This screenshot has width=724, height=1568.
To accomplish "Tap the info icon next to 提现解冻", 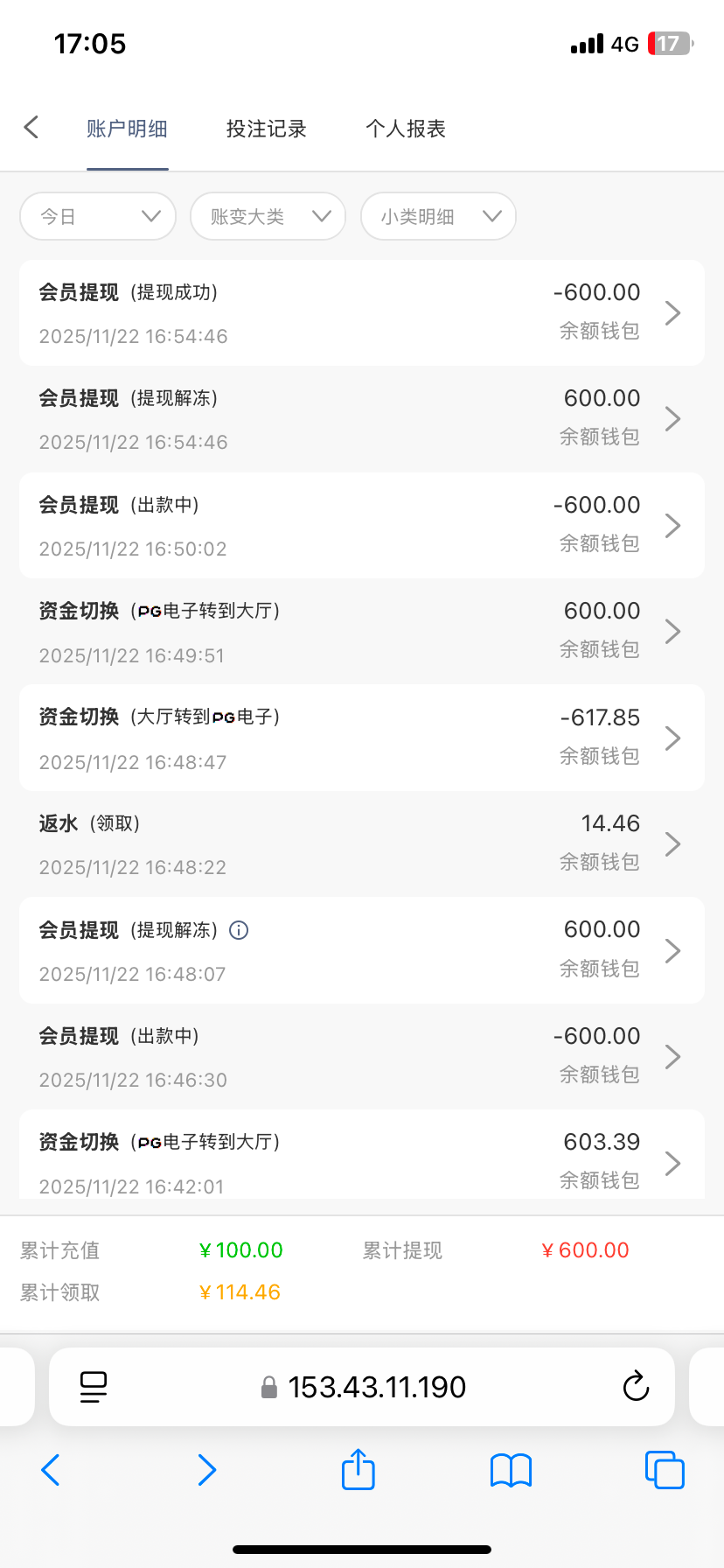I will point(239,930).
